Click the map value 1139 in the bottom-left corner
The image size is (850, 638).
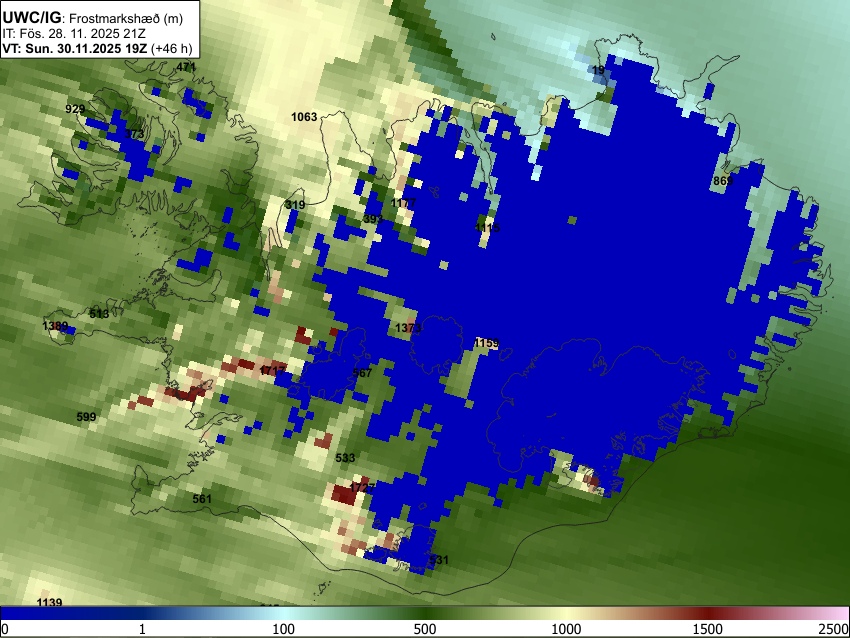(x=49, y=602)
